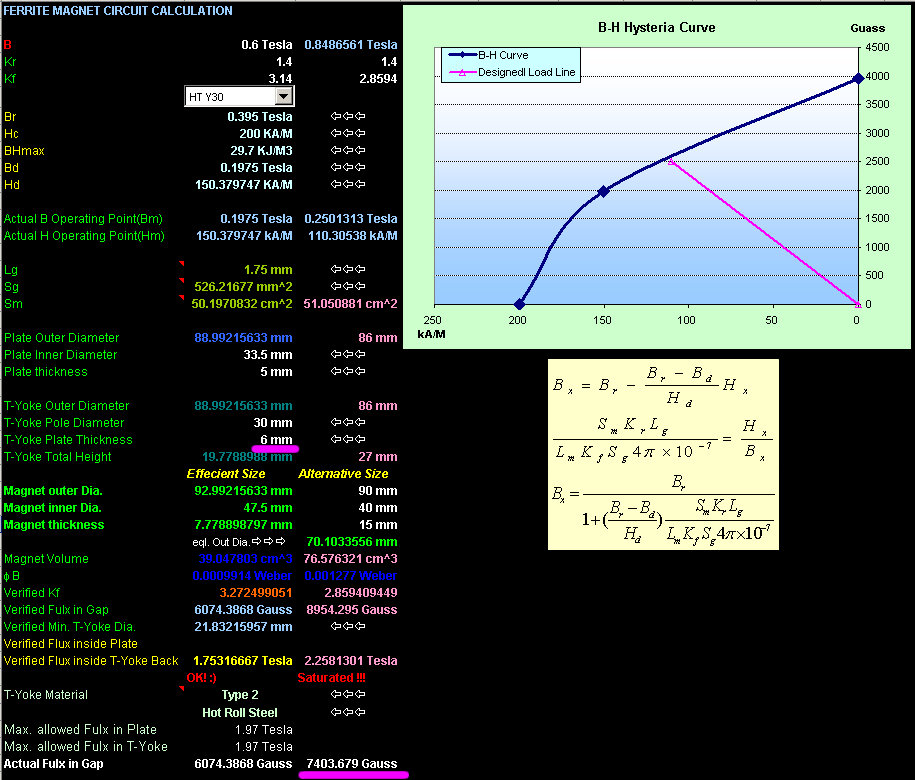This screenshot has width=915, height=780.
Task: Click the arrows next to Lg 1.75 mm
Action: click(x=347, y=270)
